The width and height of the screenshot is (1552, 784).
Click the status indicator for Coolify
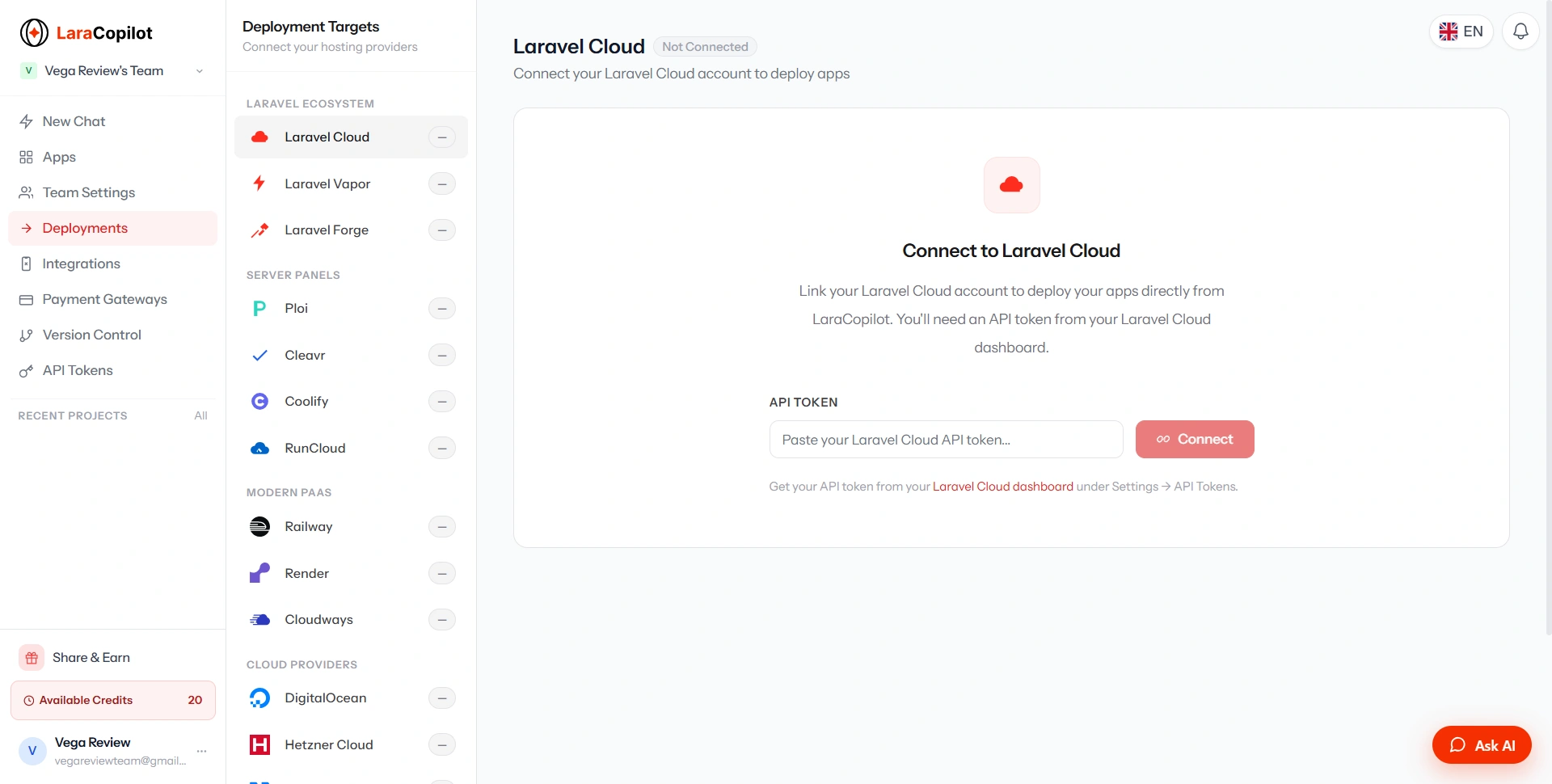click(442, 402)
